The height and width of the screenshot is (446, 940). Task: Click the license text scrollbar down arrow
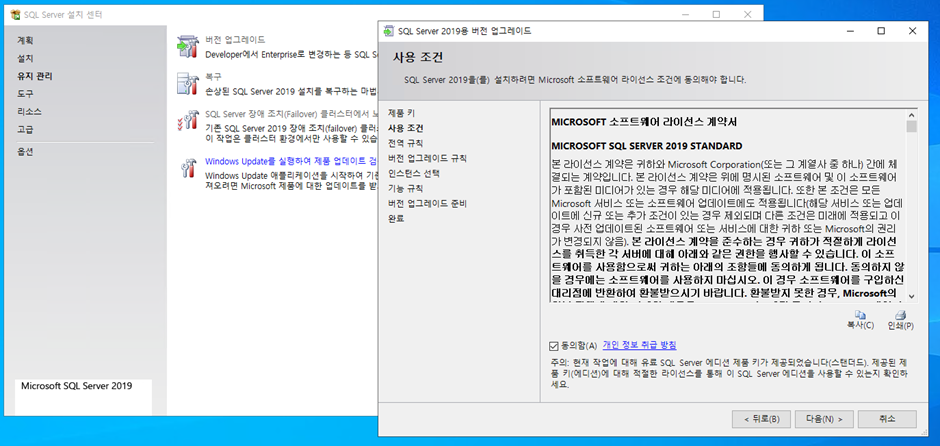pyautogui.click(x=912, y=296)
